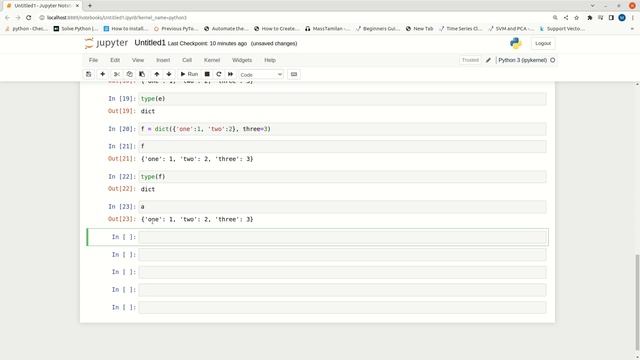Viewport: 640px width, 360px height.
Task: Copy selected cells icon
Action: coord(129,74)
